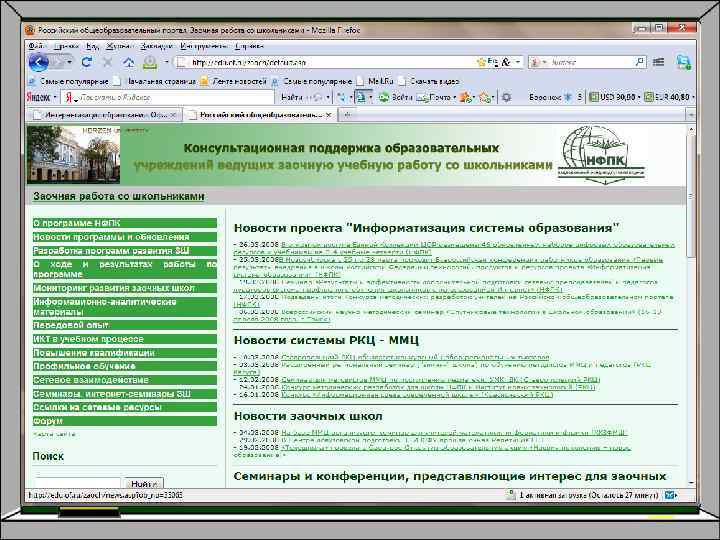Image resolution: width=720 pixels, height=540 pixels.
Task: Open the Инструменты menu
Action: (203, 46)
